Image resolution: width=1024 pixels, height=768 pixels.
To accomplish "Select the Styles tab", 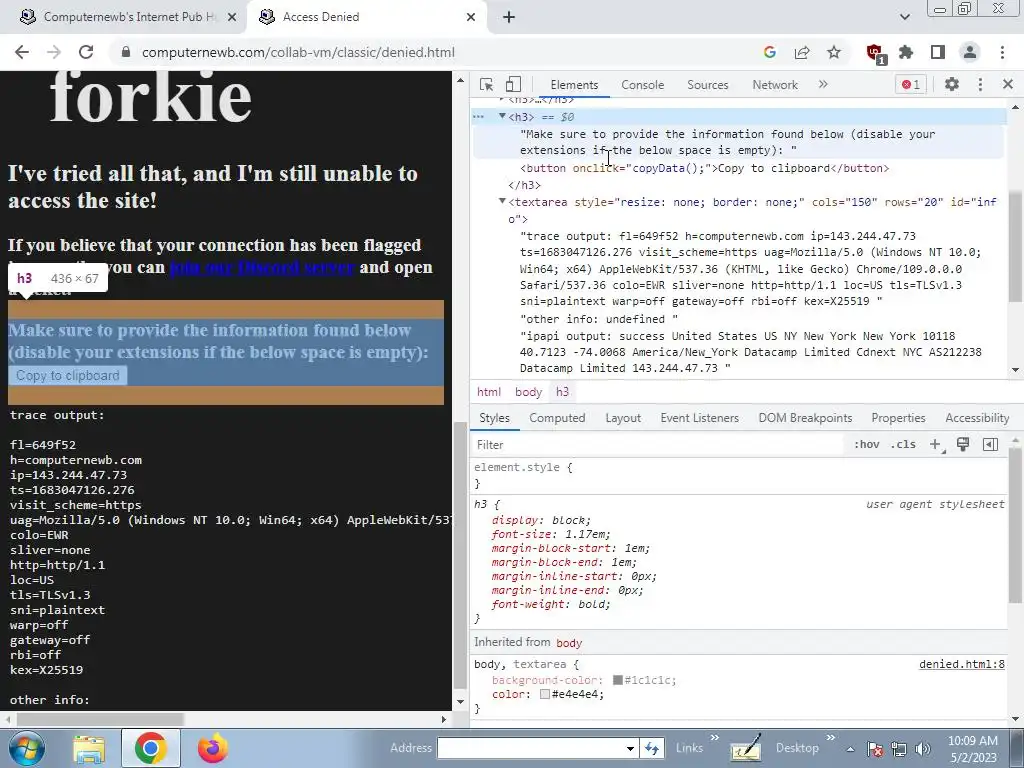I will (494, 418).
